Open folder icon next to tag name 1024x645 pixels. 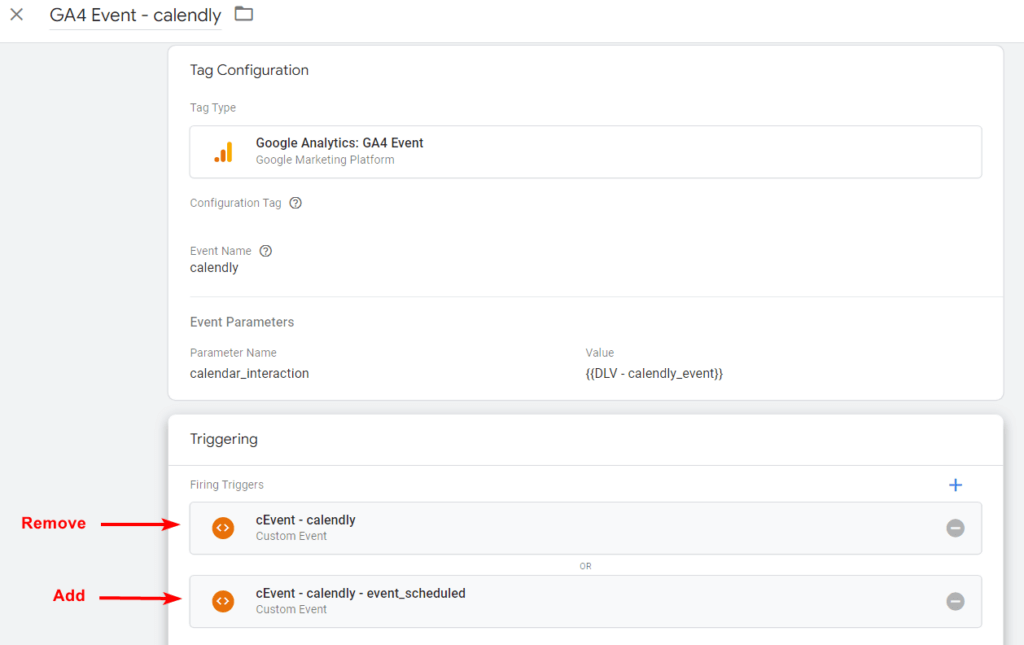coord(244,14)
